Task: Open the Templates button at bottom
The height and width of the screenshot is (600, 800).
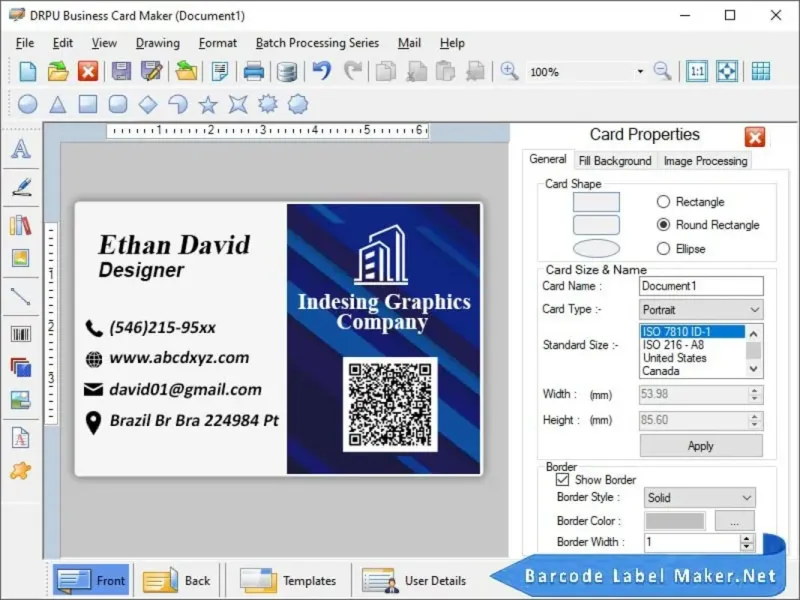Action: 288,581
